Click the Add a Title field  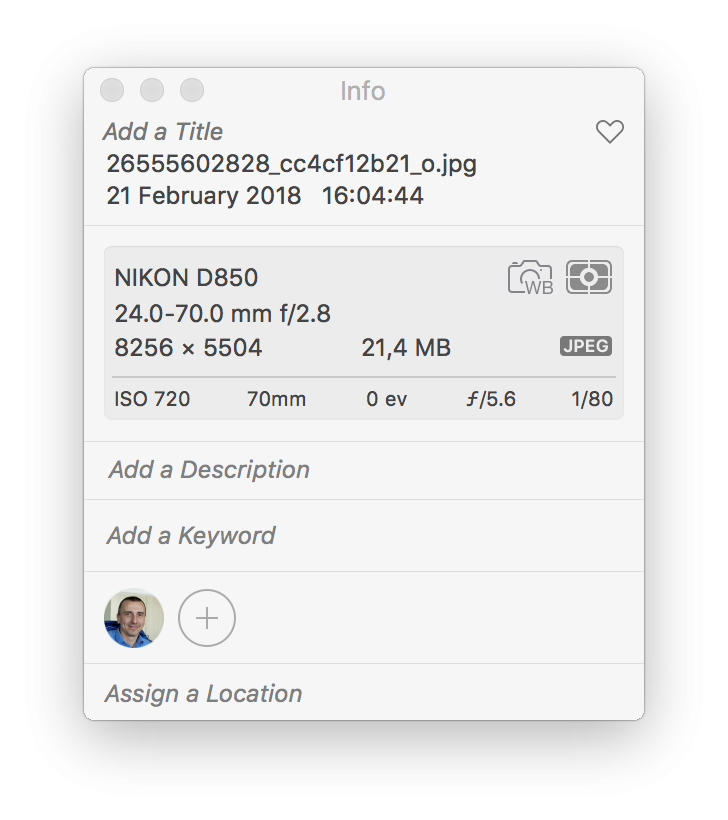(163, 131)
